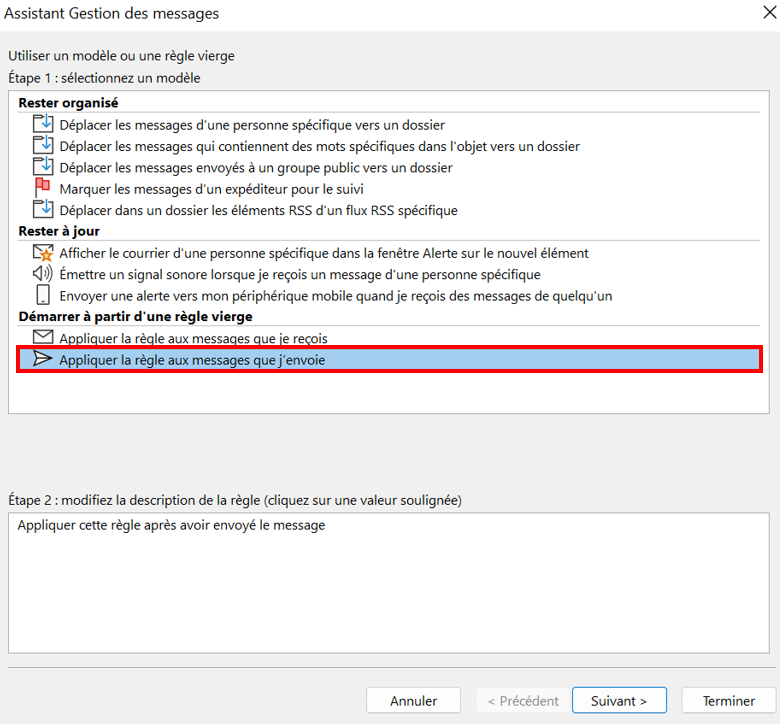Click the folder icon beside the RSS feed rule
The height and width of the screenshot is (724, 780).
tap(42, 209)
